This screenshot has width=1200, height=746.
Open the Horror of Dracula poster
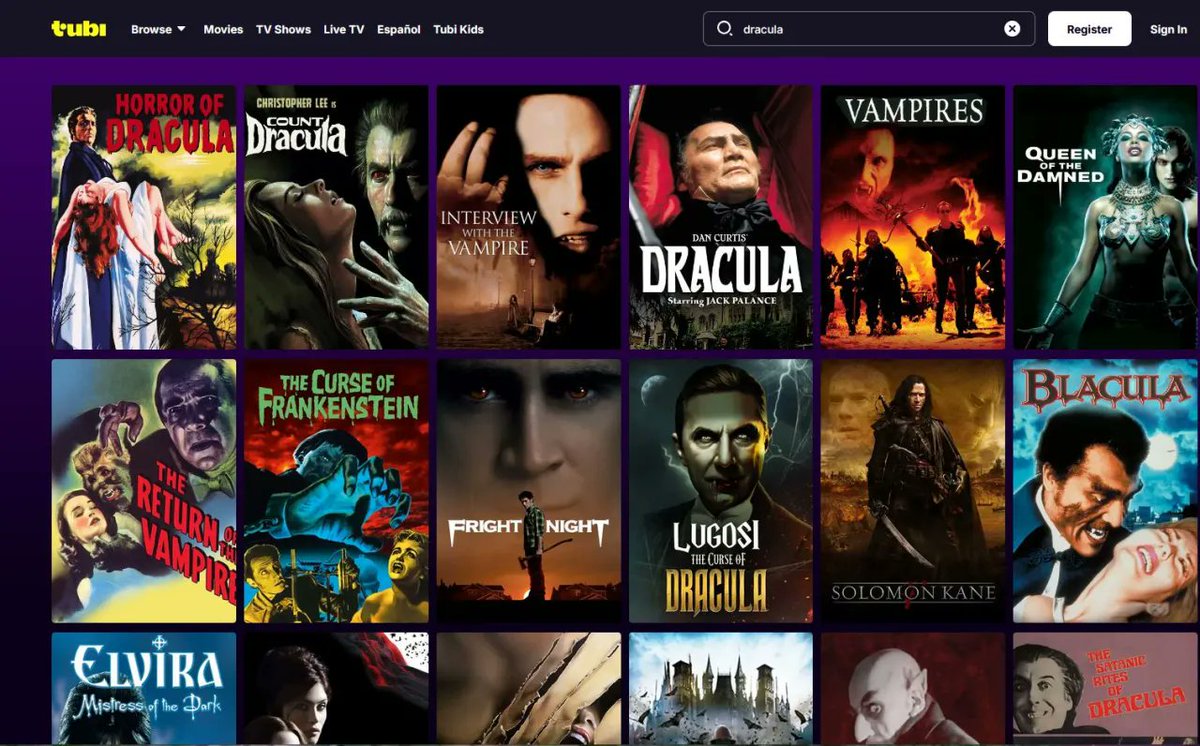143,216
